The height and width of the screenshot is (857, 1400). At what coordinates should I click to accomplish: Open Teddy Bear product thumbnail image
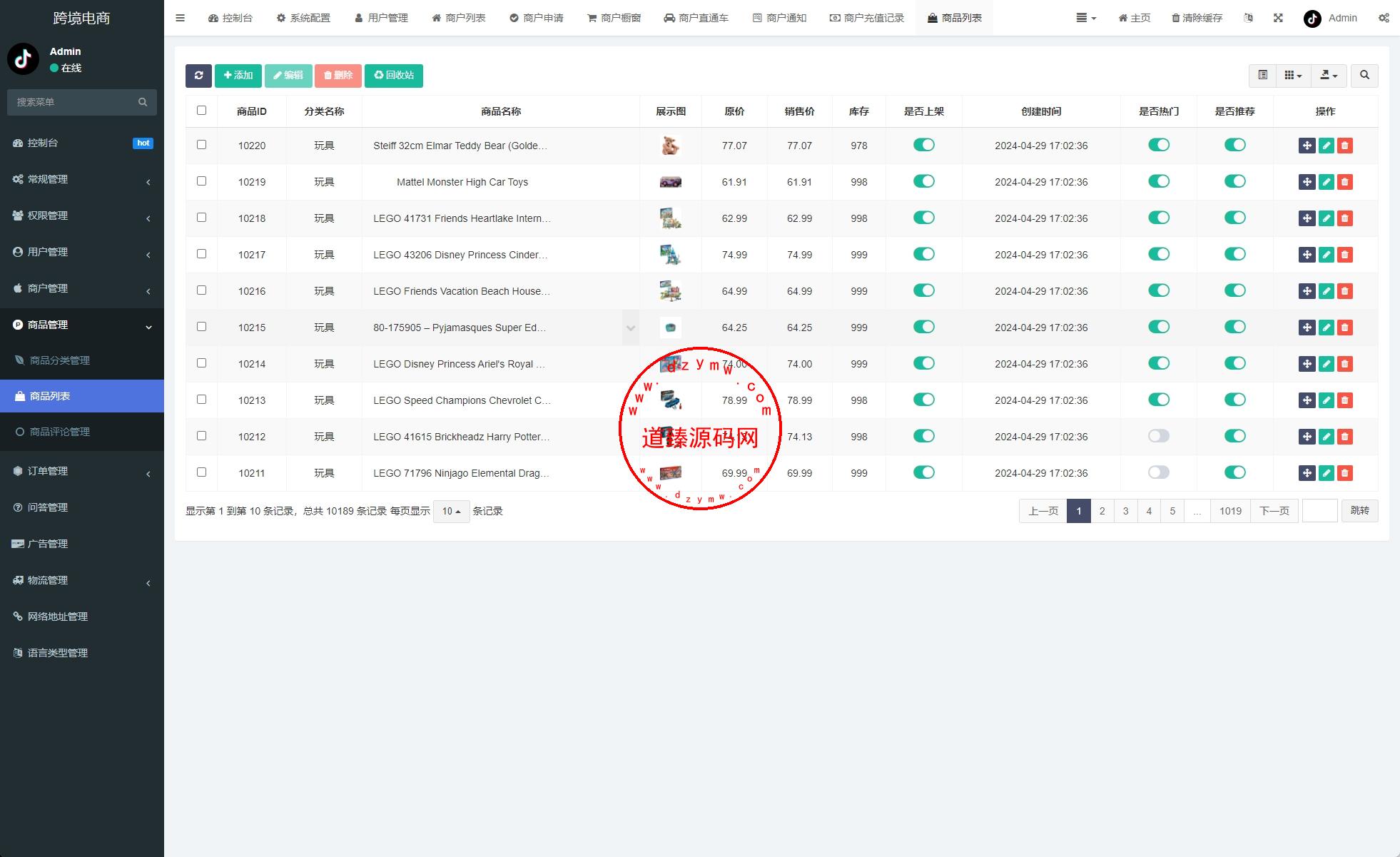670,146
